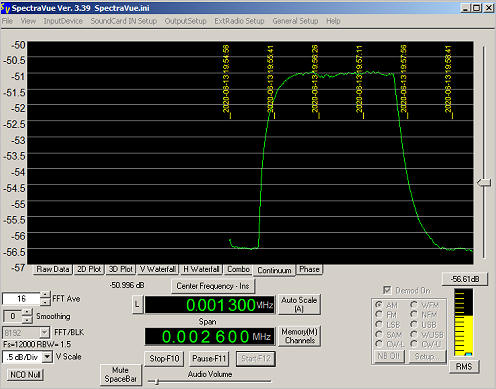Image resolution: width=496 pixels, height=389 pixels.
Task: Click the center frequency display 0.001300 MHz
Action: (210, 305)
